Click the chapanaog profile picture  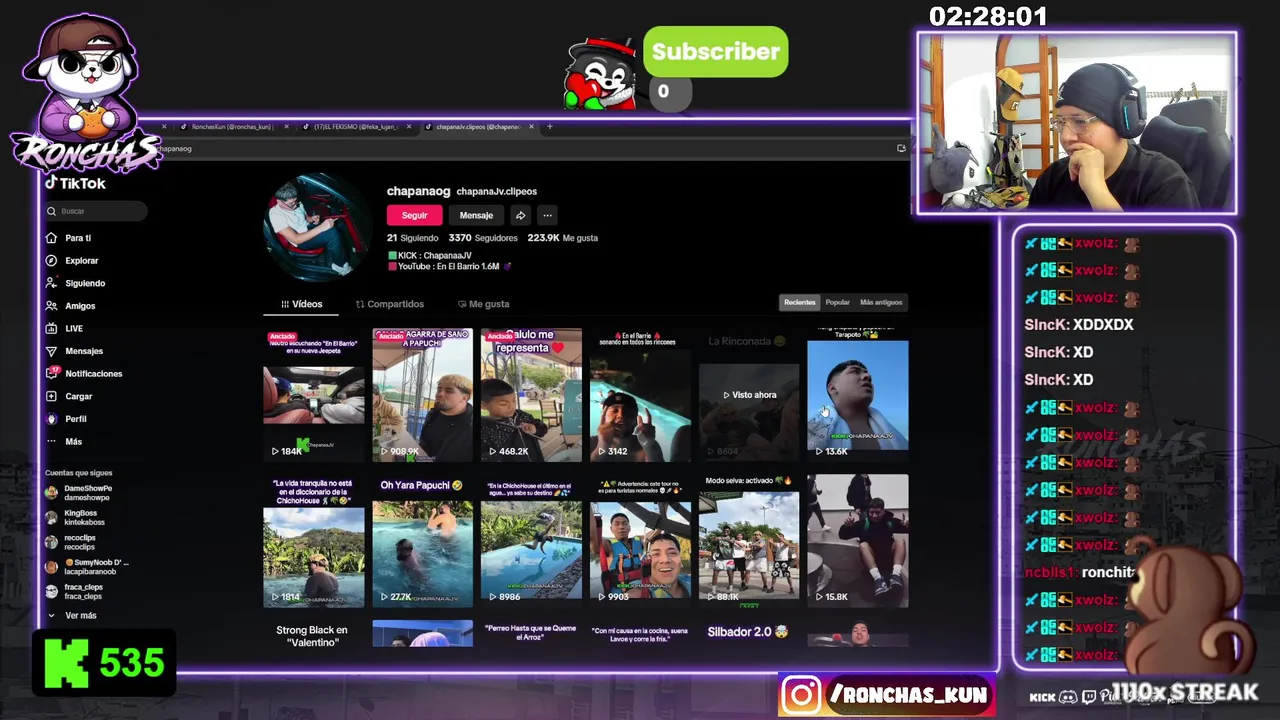pyautogui.click(x=317, y=226)
